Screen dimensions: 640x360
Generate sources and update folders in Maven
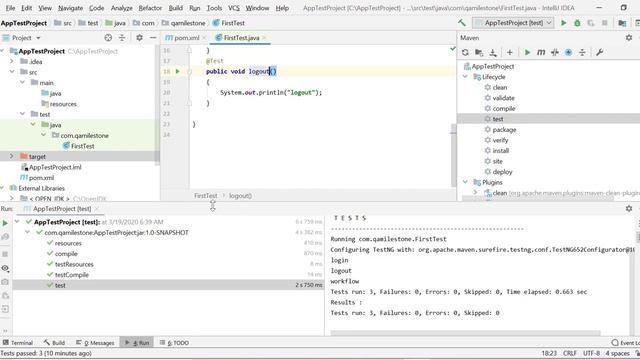[x=479, y=52]
